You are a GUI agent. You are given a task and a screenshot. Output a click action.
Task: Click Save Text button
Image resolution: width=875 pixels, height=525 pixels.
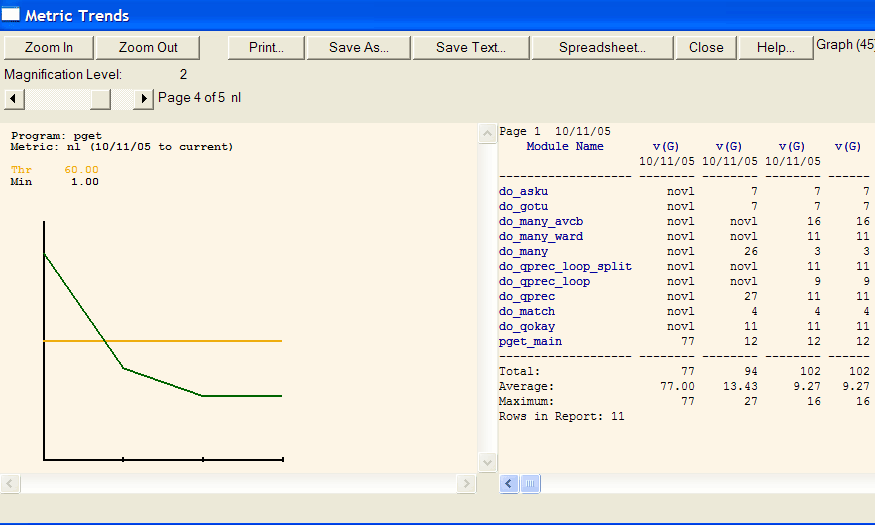pos(471,48)
